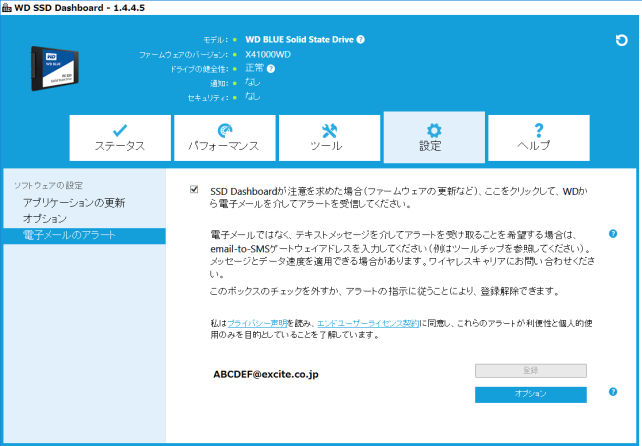Switch to the パフォーマンス tab

click(x=224, y=138)
